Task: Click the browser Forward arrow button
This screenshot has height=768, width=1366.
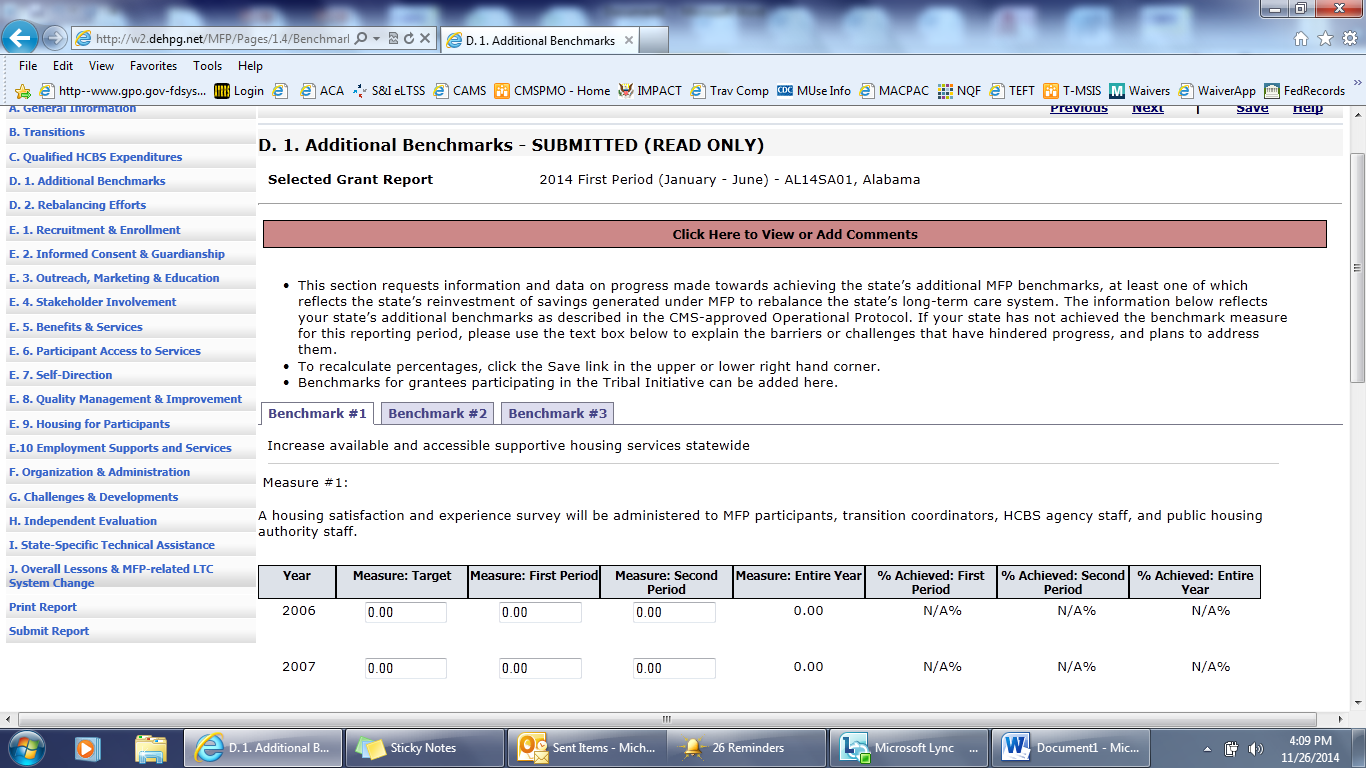Action: point(54,39)
